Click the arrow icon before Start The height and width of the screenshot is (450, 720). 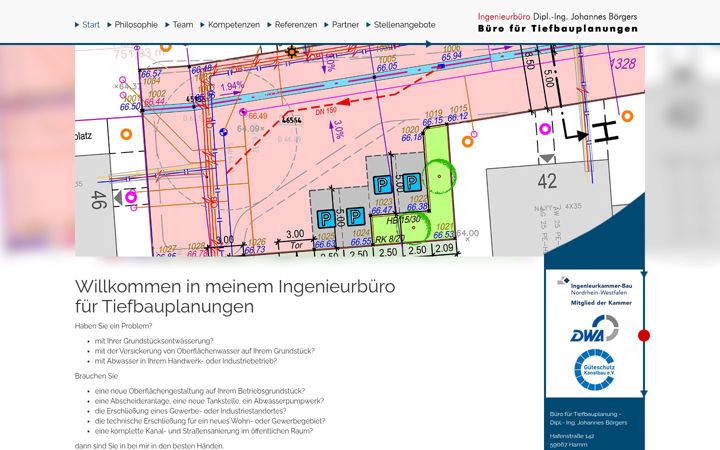tap(77, 25)
